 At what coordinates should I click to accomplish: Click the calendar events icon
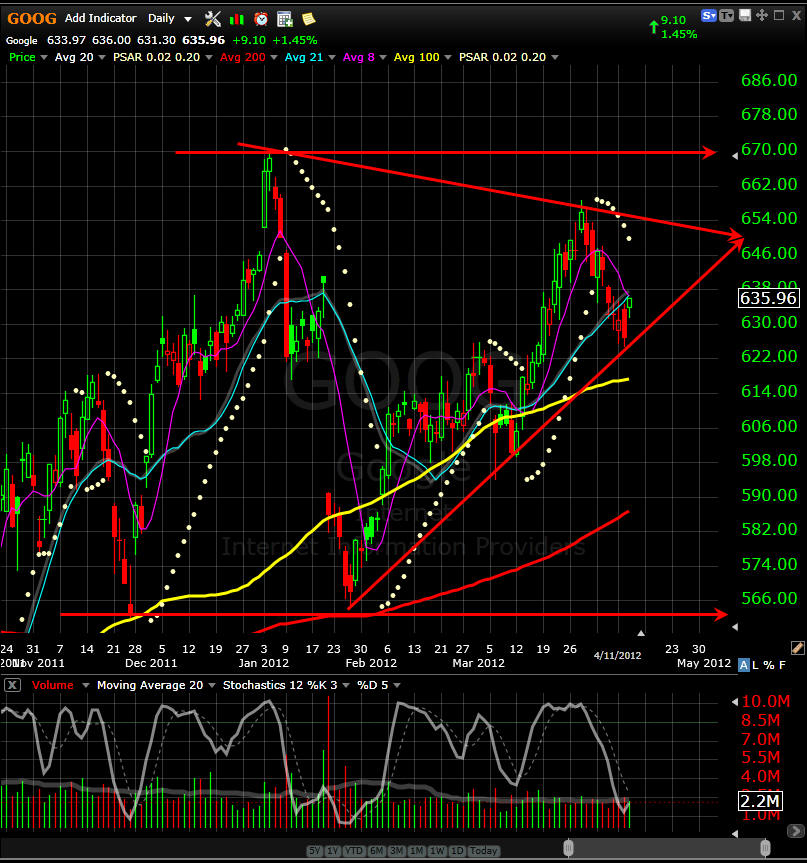coord(285,19)
